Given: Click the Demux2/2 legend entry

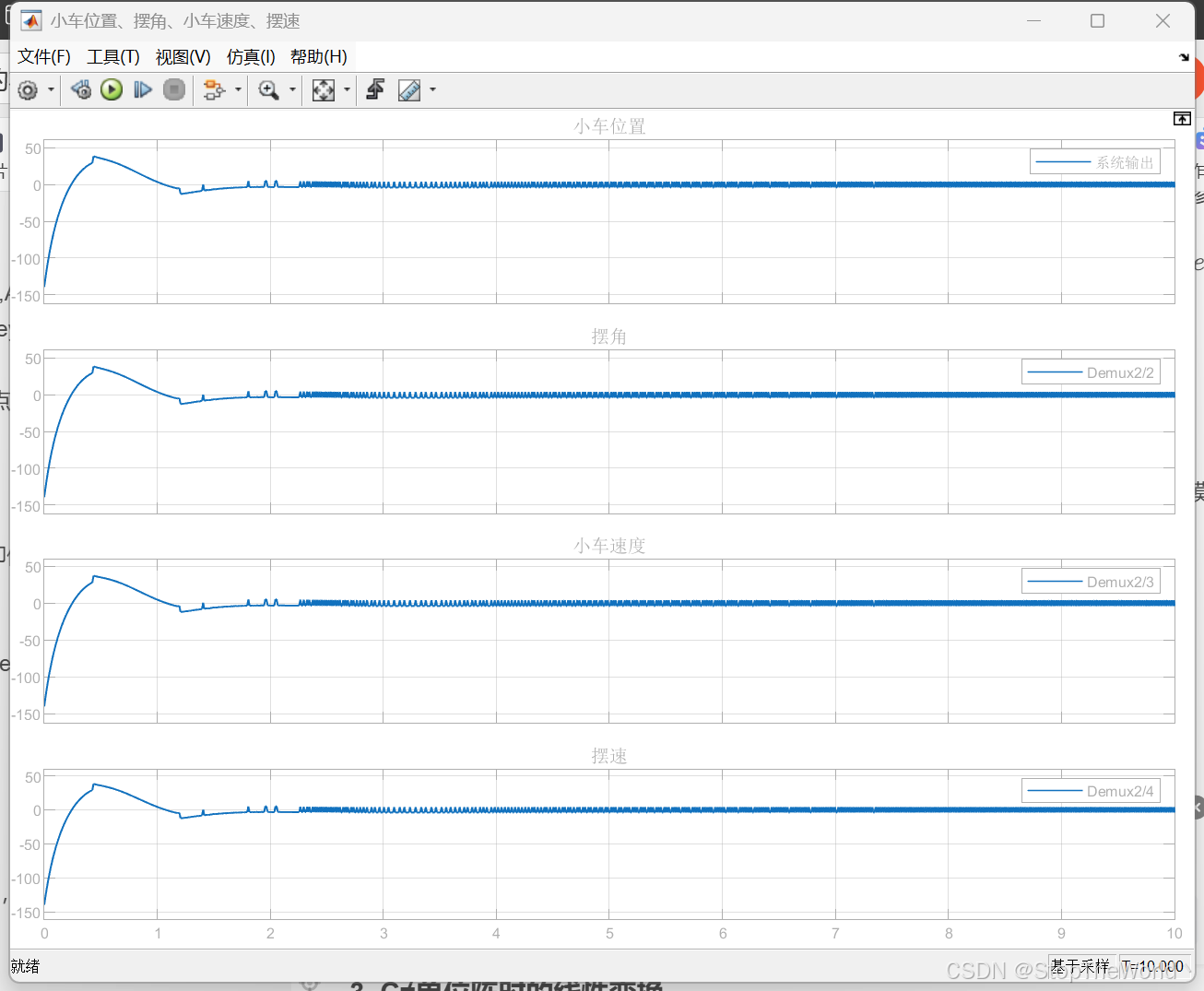Looking at the screenshot, I should point(1091,372).
